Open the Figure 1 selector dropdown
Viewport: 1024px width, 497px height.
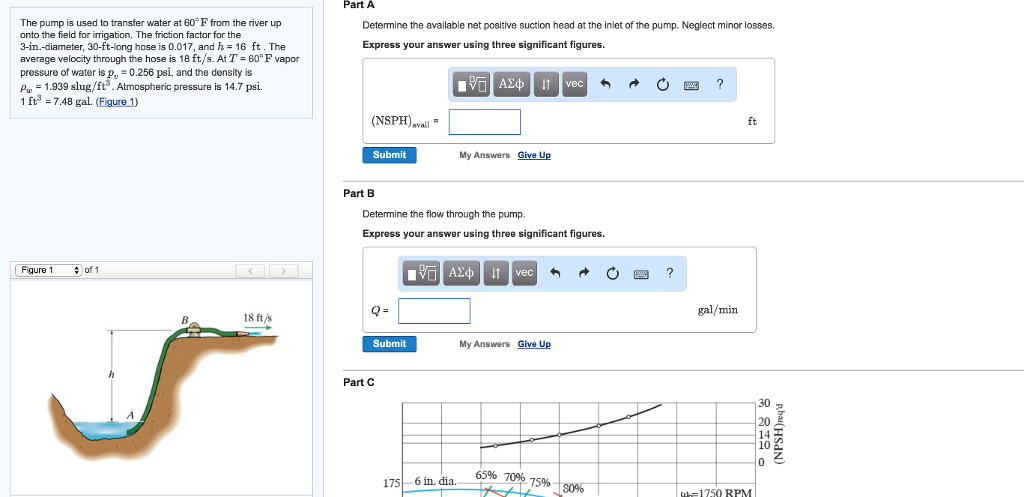point(48,270)
